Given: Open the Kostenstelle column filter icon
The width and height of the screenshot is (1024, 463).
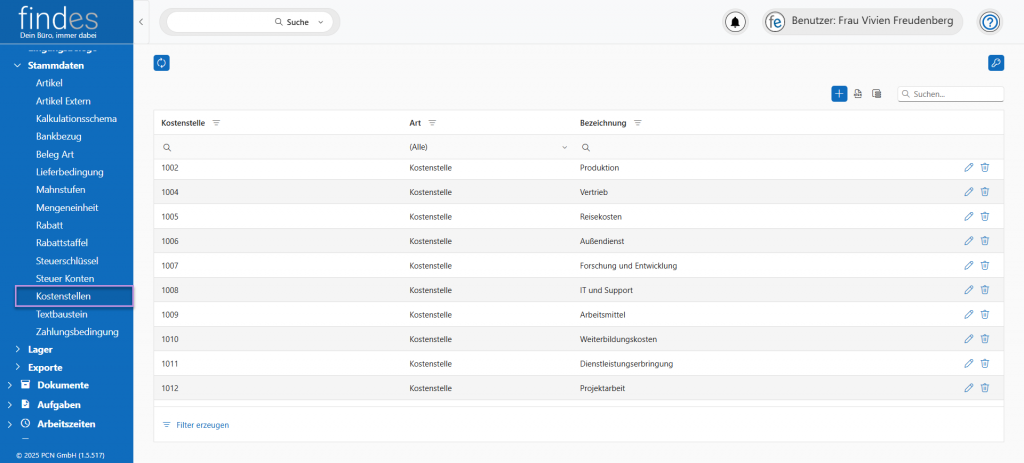Looking at the screenshot, I should (x=216, y=123).
